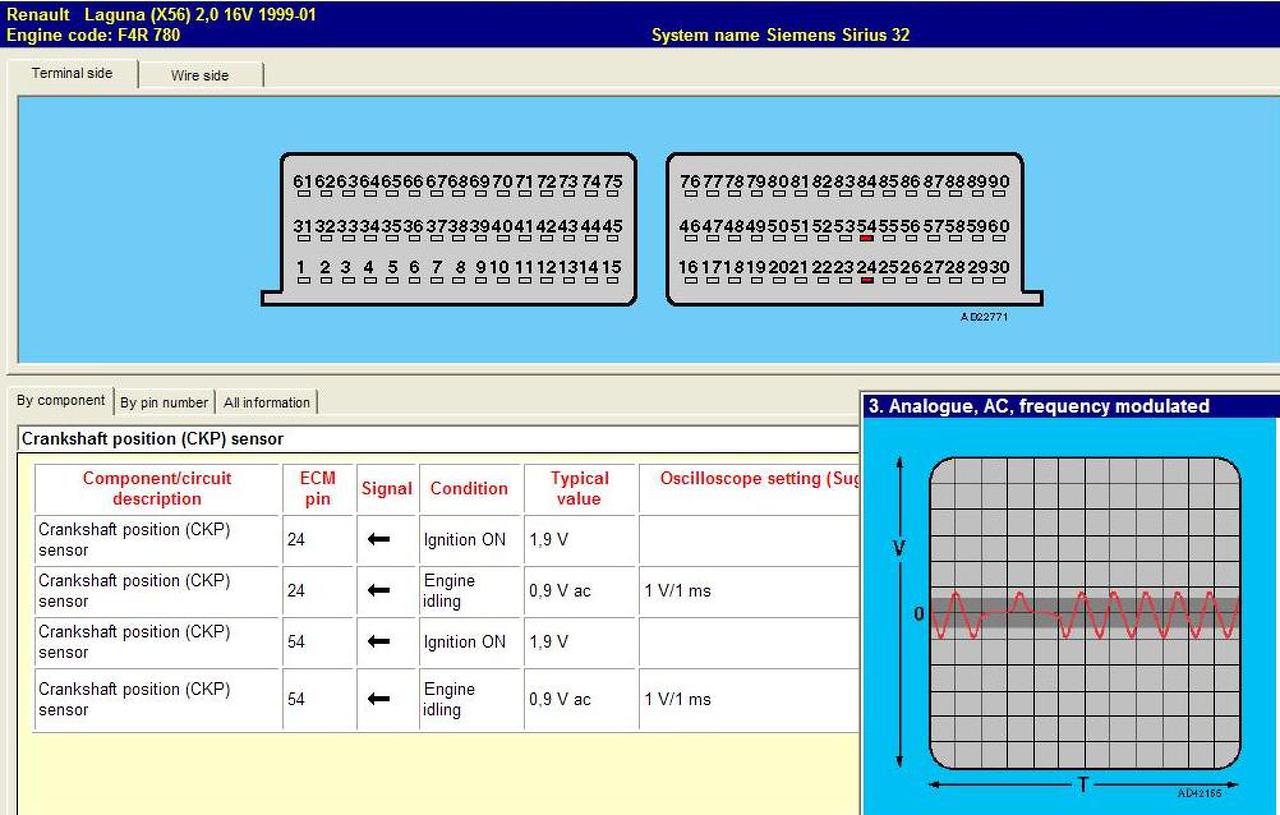This screenshot has width=1280, height=815.
Task: Click the 'Component/circuit description' column header
Action: pos(157,488)
